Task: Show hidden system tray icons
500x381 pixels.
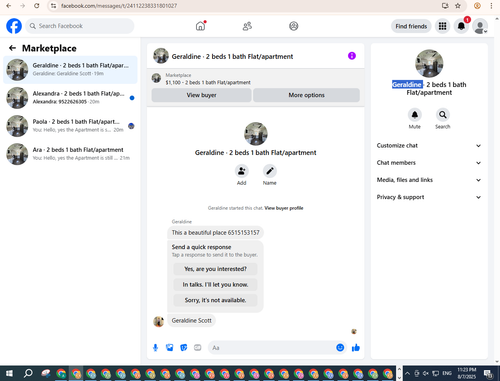Action: (x=408, y=373)
